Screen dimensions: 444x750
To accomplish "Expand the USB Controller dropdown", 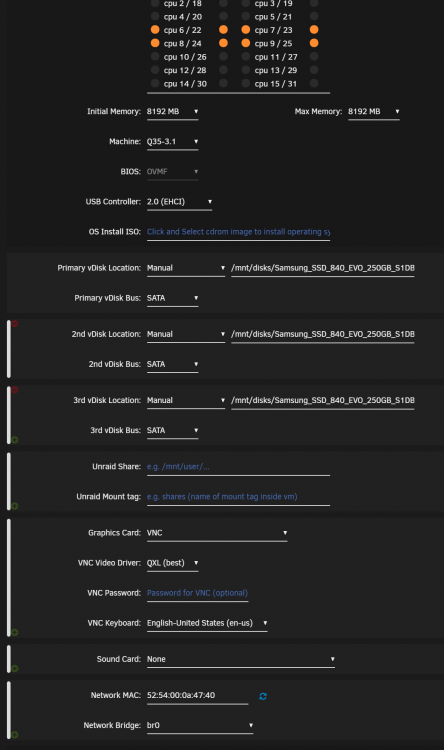I will (179, 202).
